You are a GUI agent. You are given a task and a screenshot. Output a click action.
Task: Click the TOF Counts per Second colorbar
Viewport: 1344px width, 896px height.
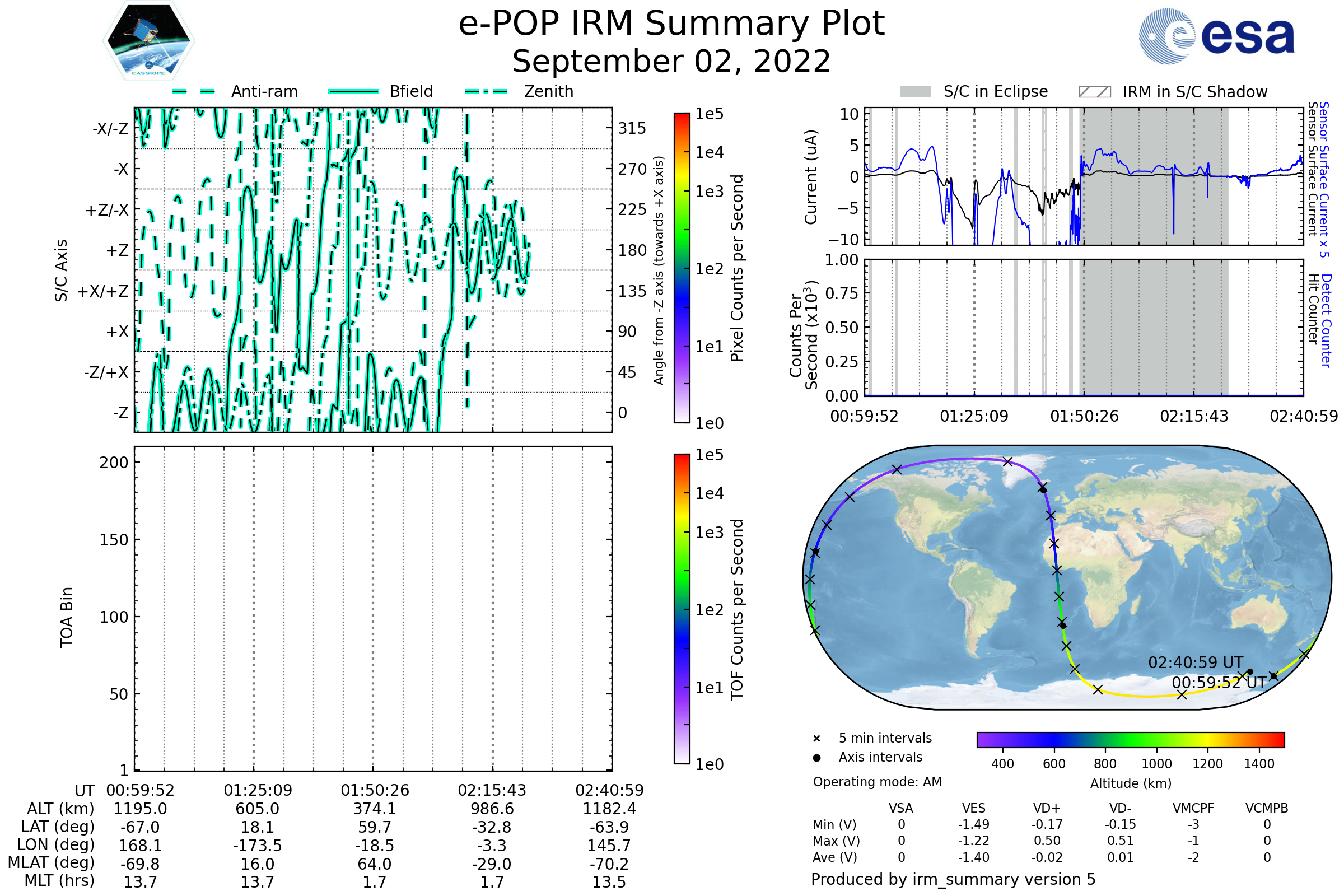(x=682, y=609)
